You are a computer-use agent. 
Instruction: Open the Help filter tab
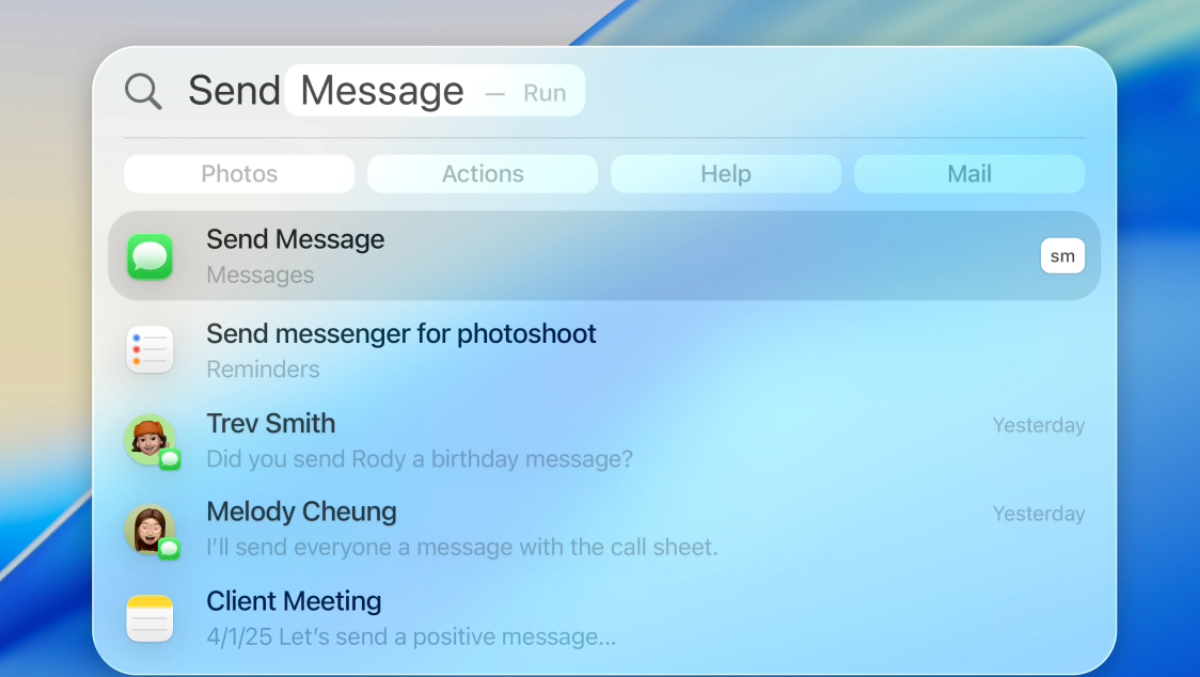point(725,174)
